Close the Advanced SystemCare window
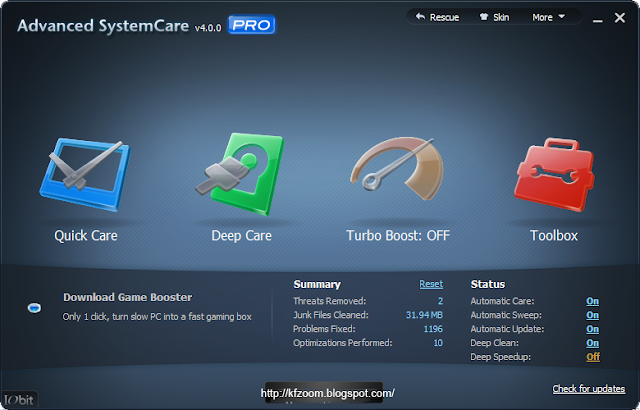 pos(620,18)
